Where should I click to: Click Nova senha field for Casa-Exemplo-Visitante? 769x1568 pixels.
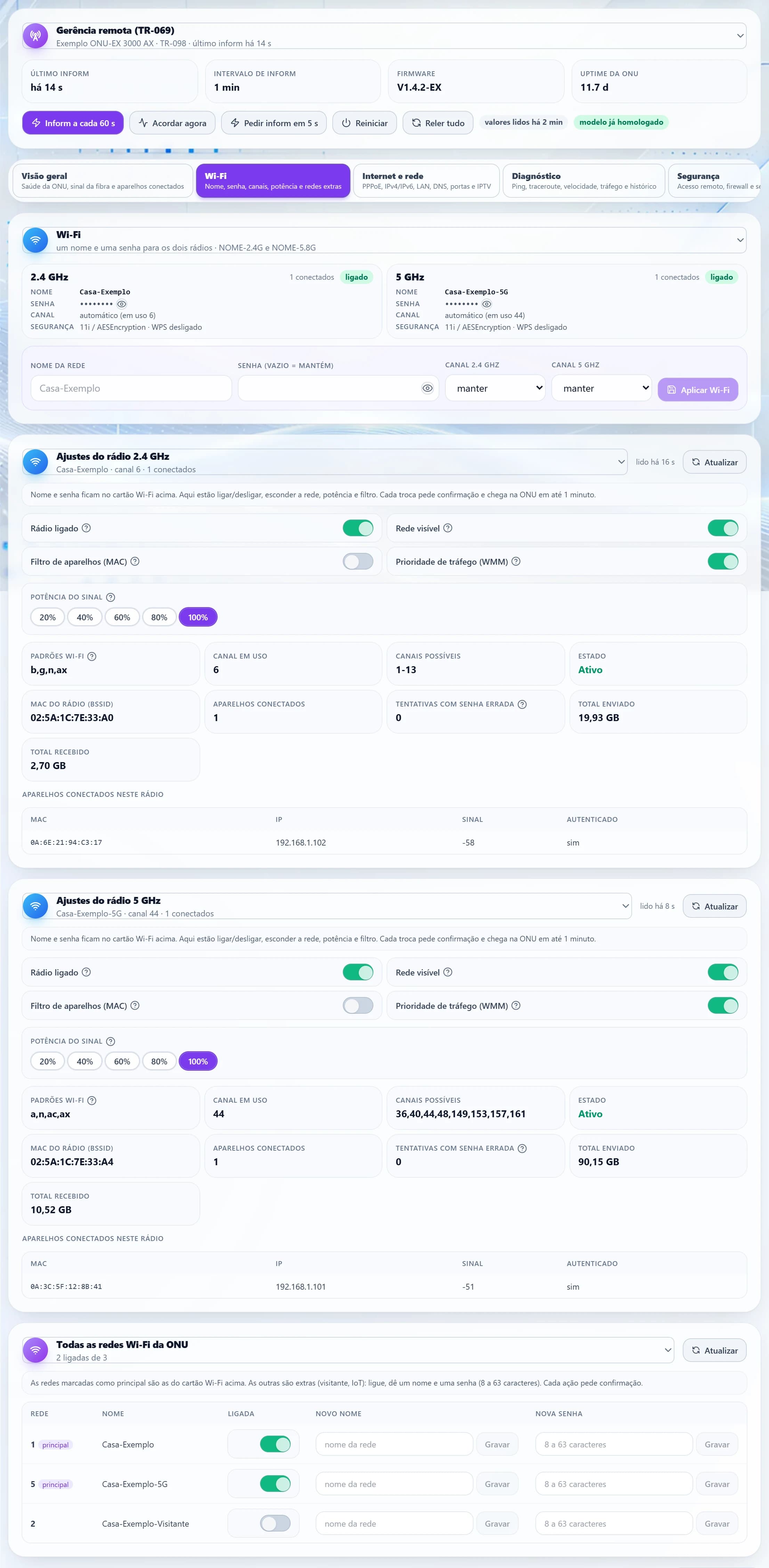614,1524
